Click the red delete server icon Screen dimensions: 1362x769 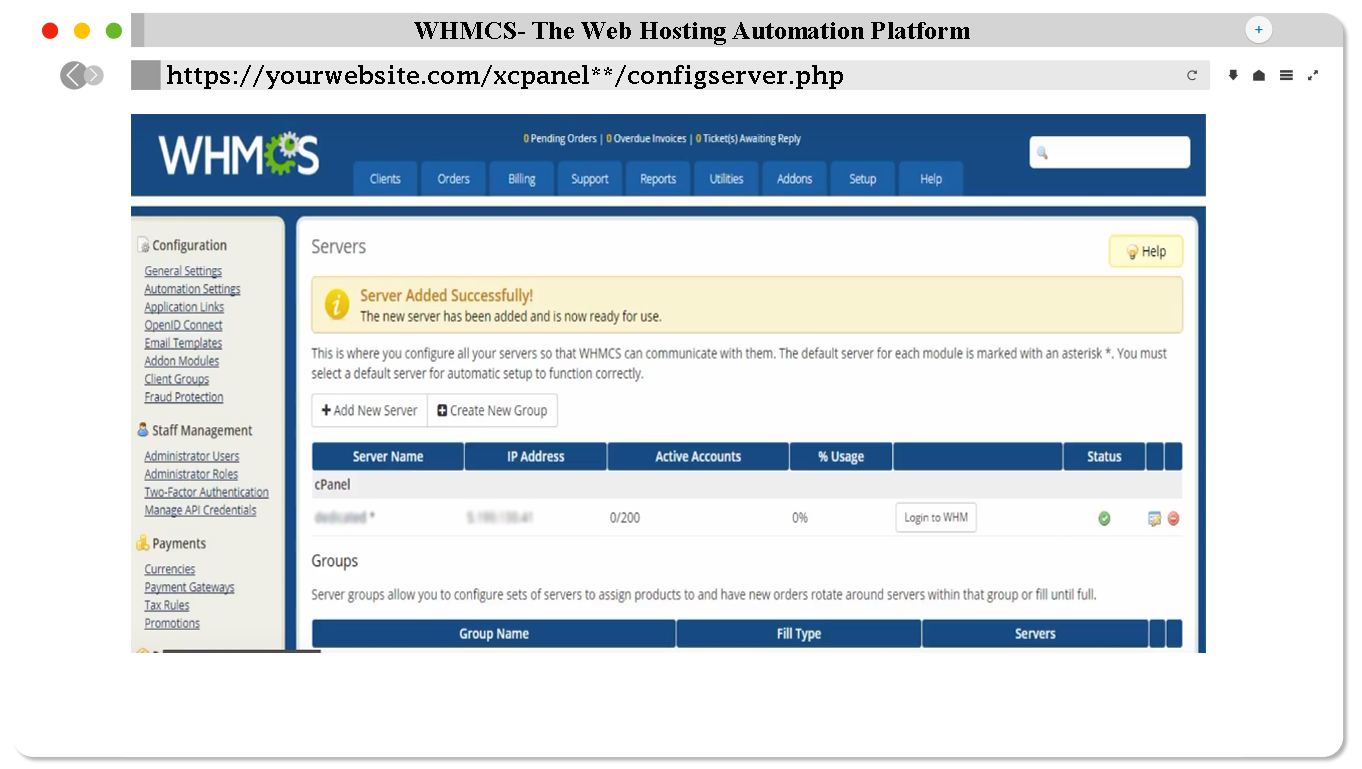pyautogui.click(x=1173, y=519)
